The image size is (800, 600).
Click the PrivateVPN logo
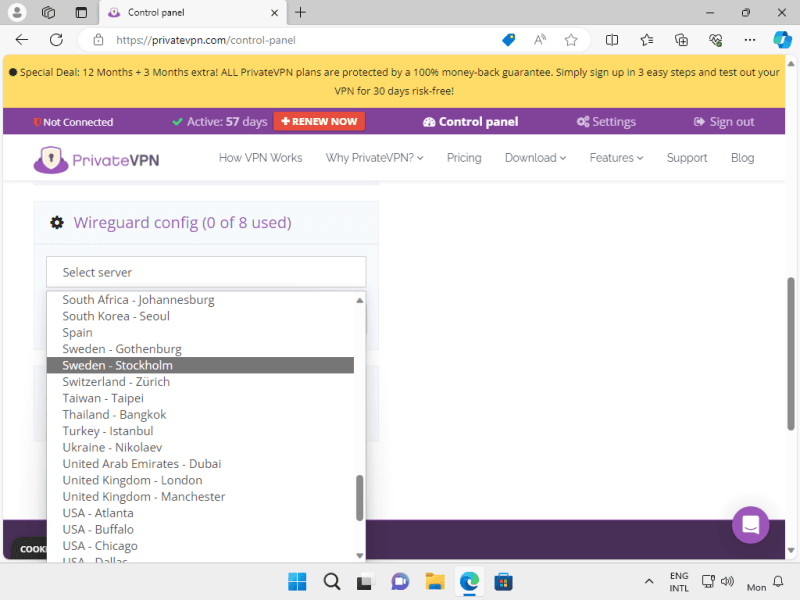[x=96, y=160]
